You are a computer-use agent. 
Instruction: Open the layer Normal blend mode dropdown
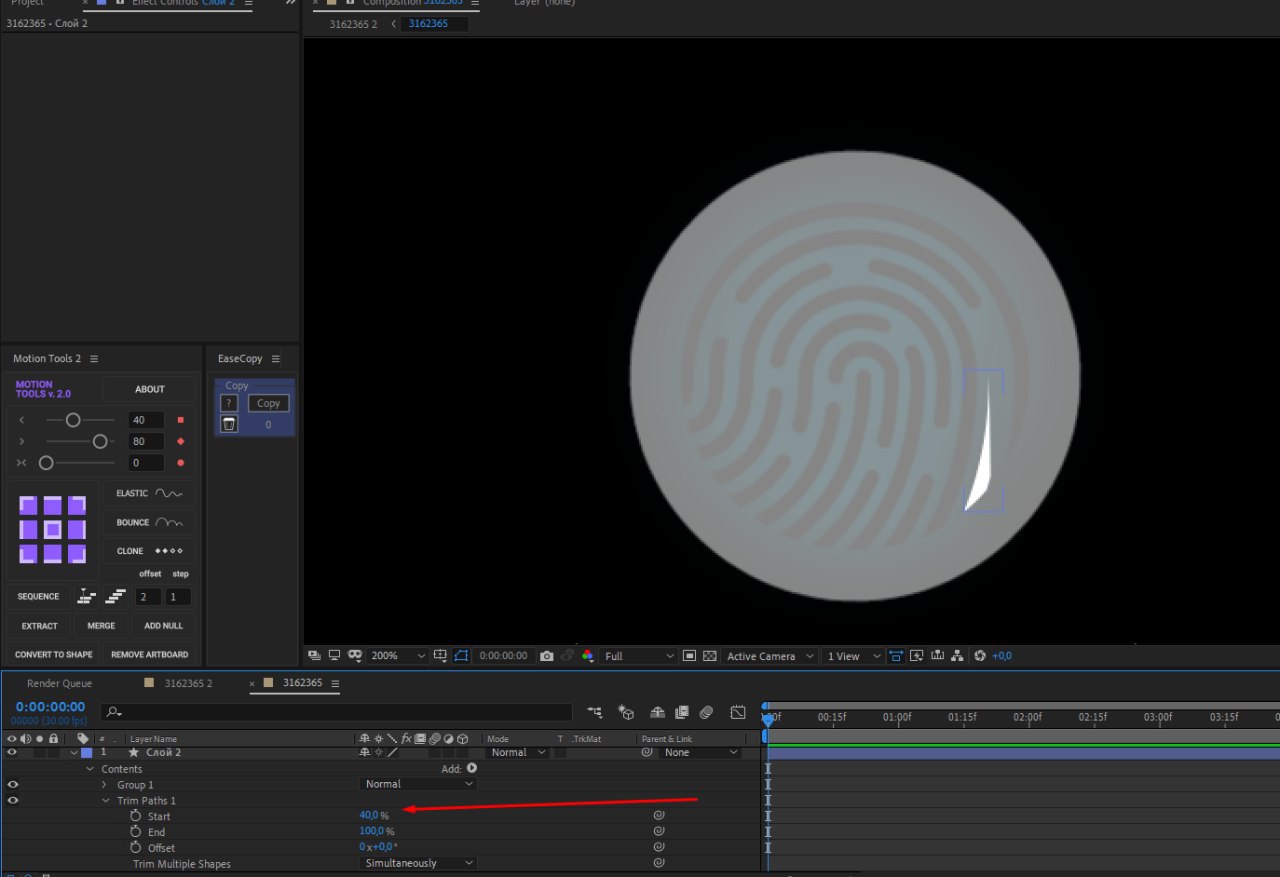click(517, 752)
